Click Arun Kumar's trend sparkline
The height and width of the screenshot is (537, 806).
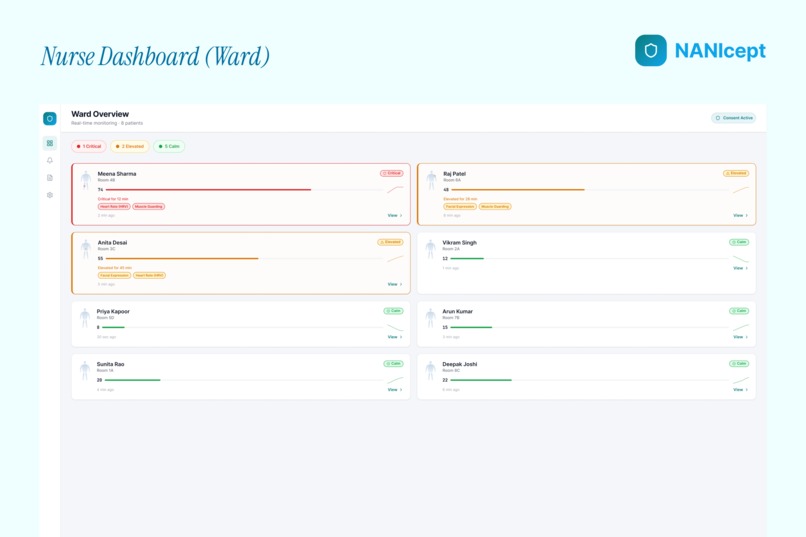click(x=741, y=327)
